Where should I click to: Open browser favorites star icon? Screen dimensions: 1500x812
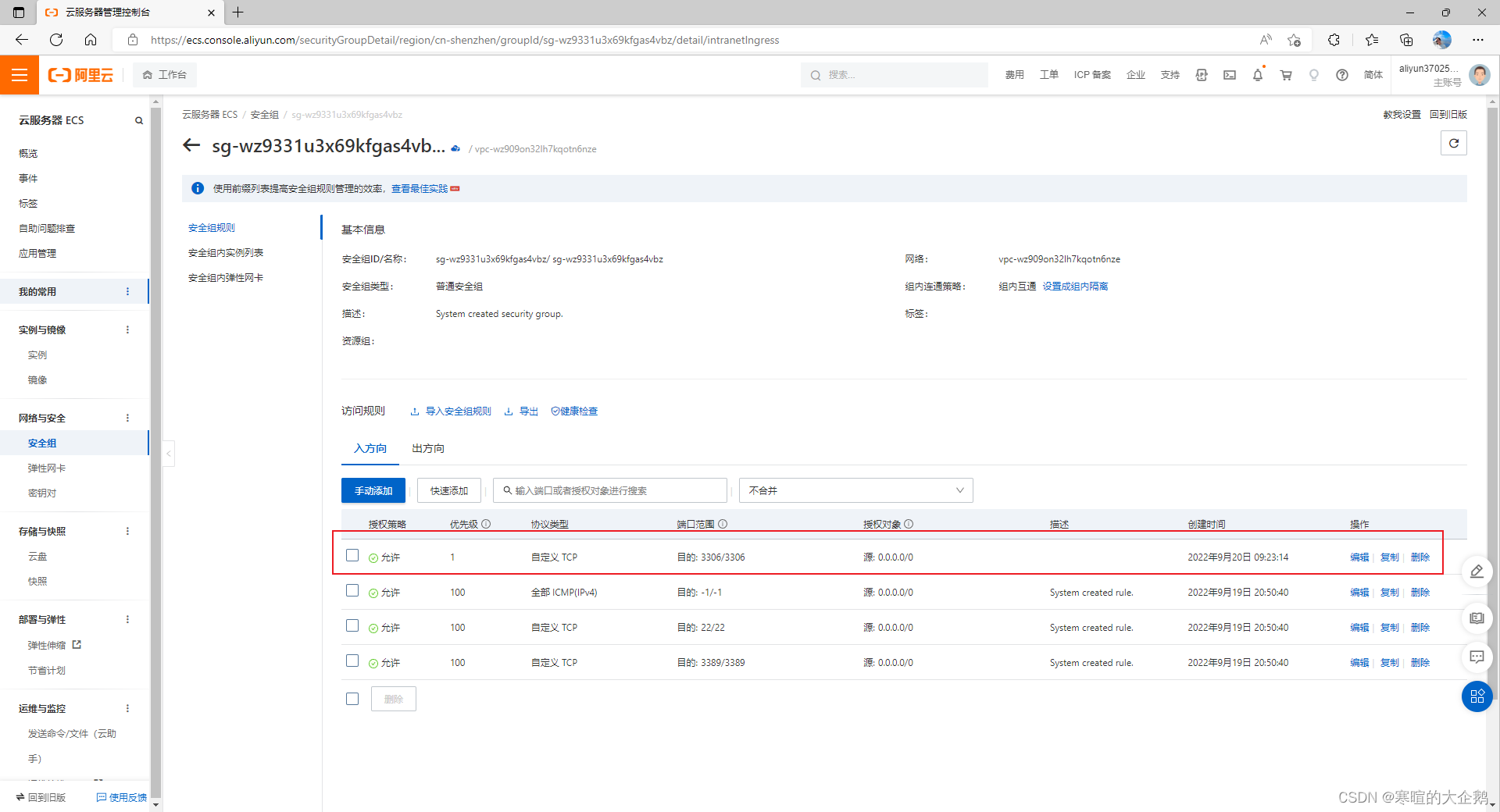click(x=1372, y=40)
